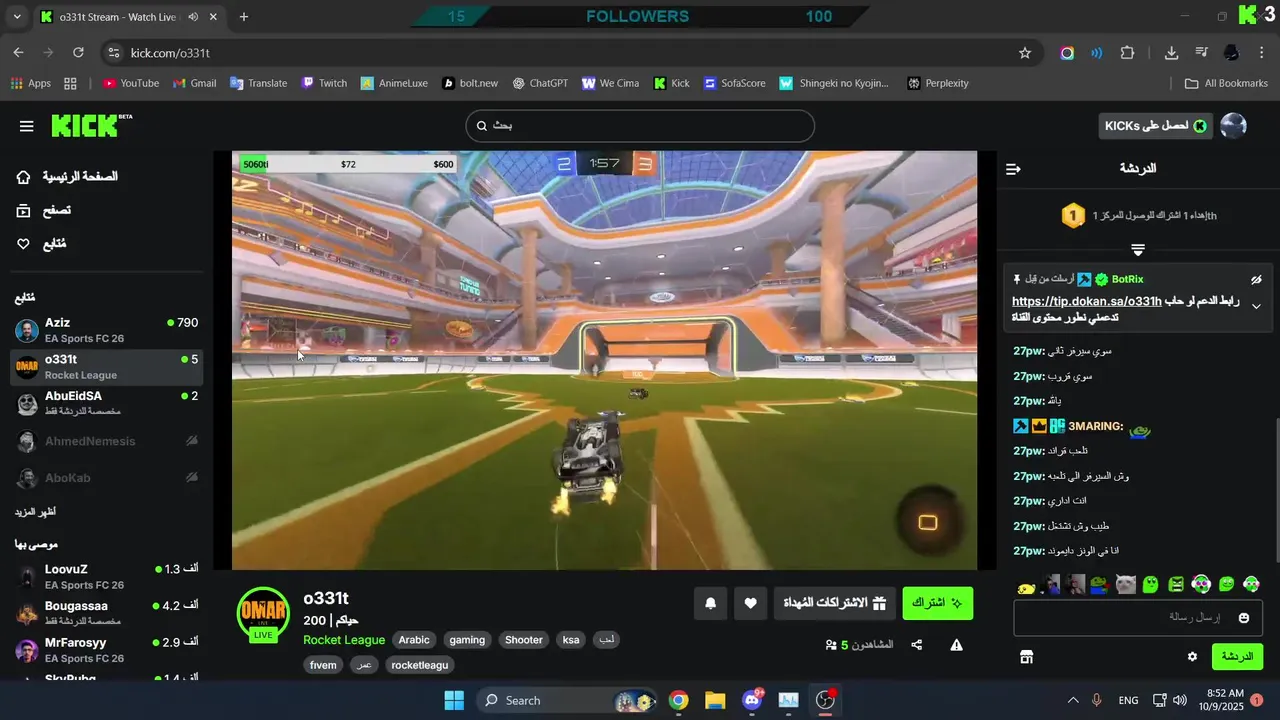Click the Gift subscriptions button

[x=834, y=603]
